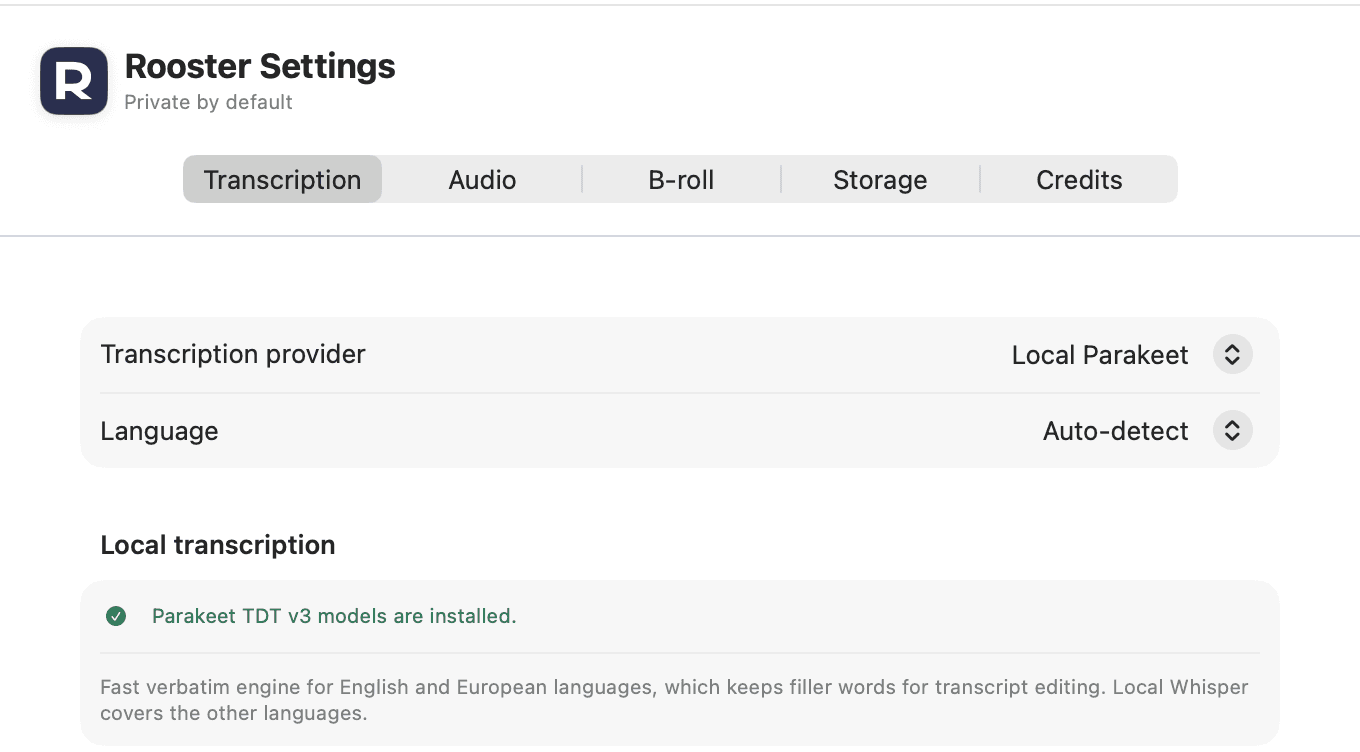Viewport: 1360px width, 752px height.
Task: Click the green checkmark installed status icon
Action: [116, 616]
